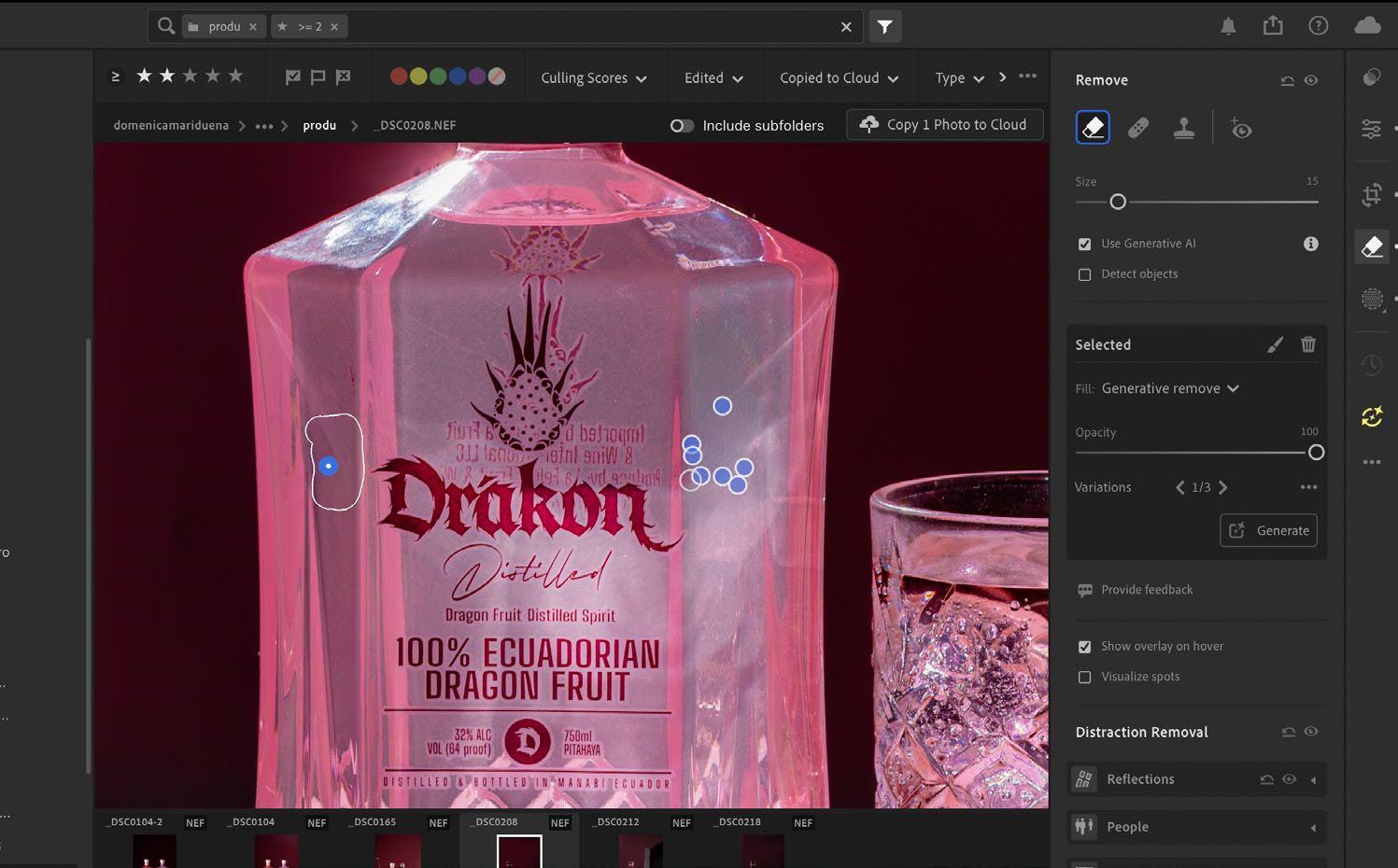Filter by blue color label
The image size is (1398, 868).
coord(458,77)
